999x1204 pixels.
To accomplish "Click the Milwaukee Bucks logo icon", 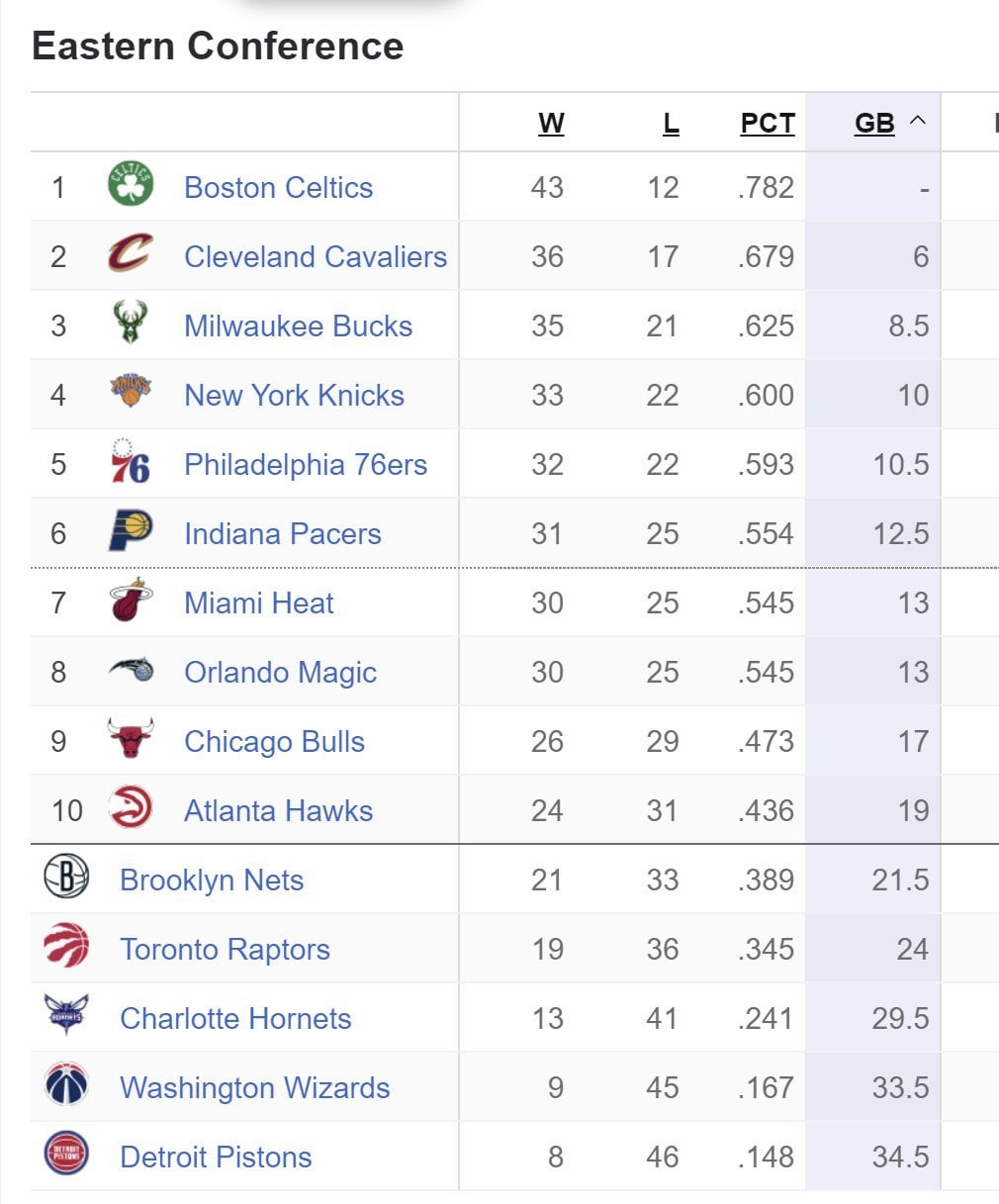I will click(131, 324).
